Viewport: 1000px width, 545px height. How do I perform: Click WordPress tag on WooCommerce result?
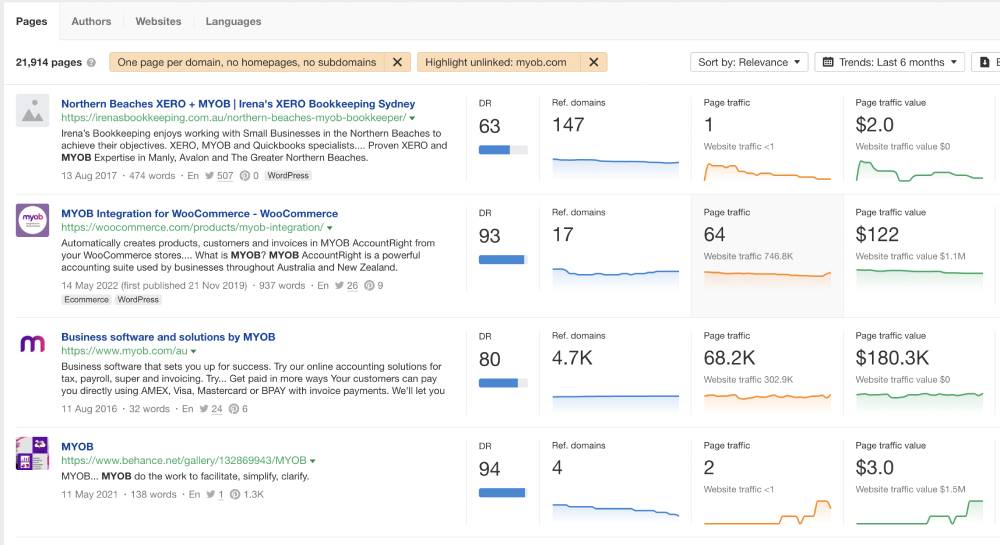pyautogui.click(x=138, y=300)
